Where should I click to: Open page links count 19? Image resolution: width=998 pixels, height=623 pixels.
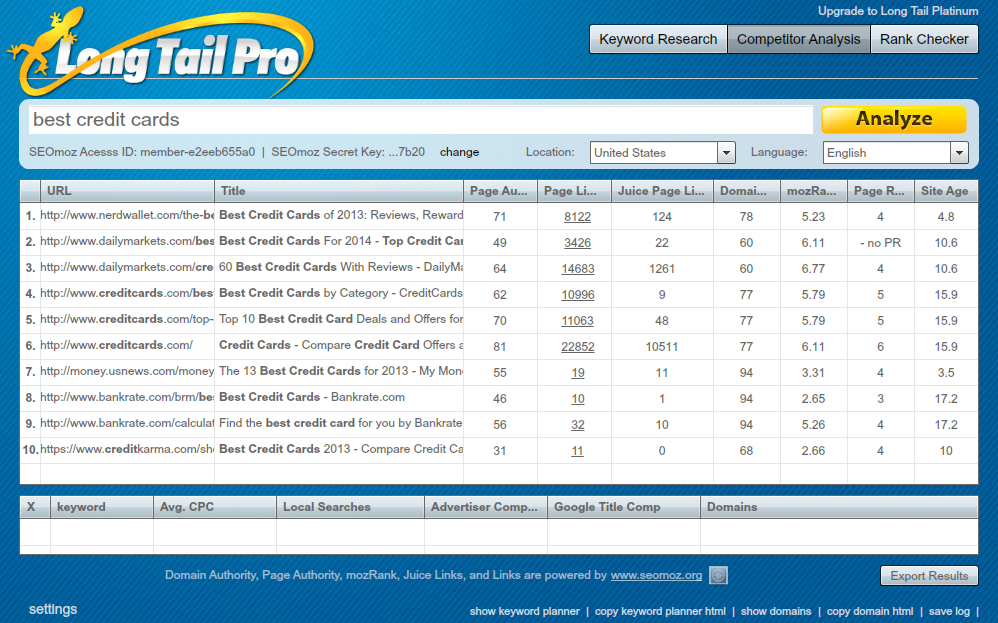(x=577, y=373)
